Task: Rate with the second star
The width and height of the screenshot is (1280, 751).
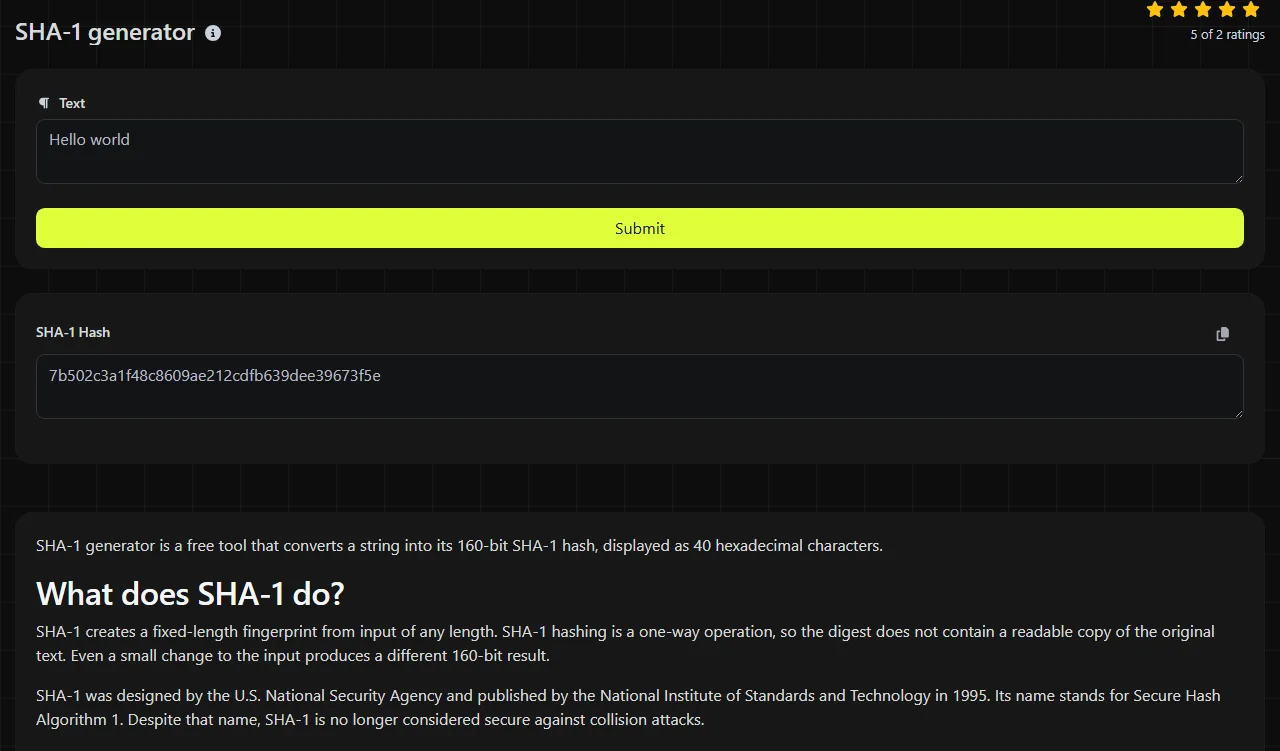Action: [x=1179, y=10]
